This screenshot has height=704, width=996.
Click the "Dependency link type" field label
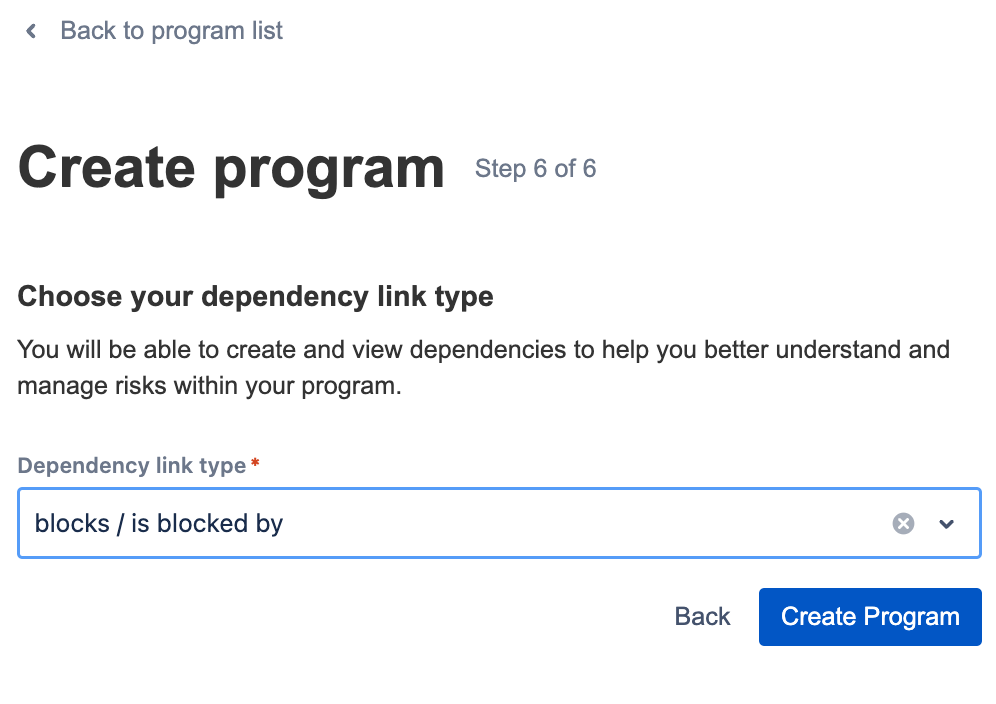coord(132,466)
